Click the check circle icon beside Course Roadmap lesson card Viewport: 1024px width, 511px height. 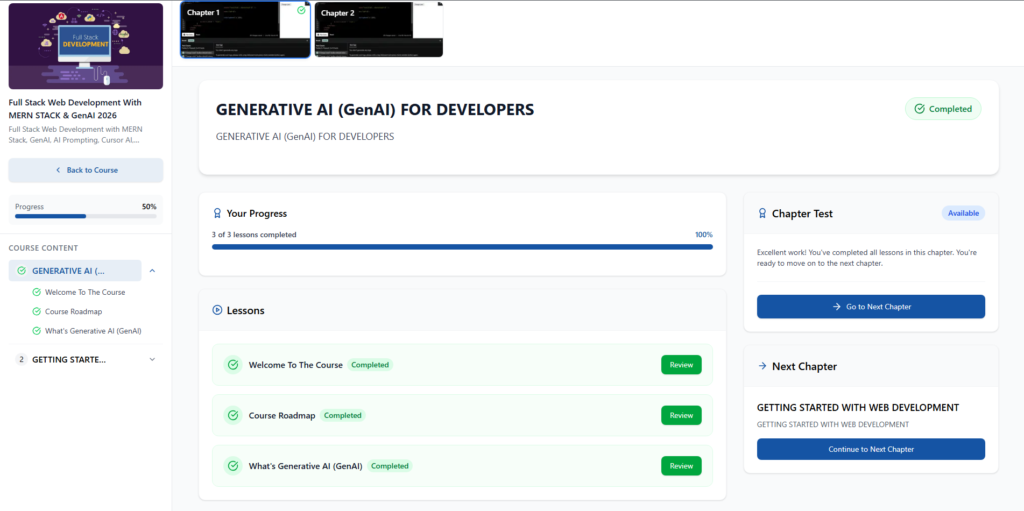pyautogui.click(x=232, y=415)
